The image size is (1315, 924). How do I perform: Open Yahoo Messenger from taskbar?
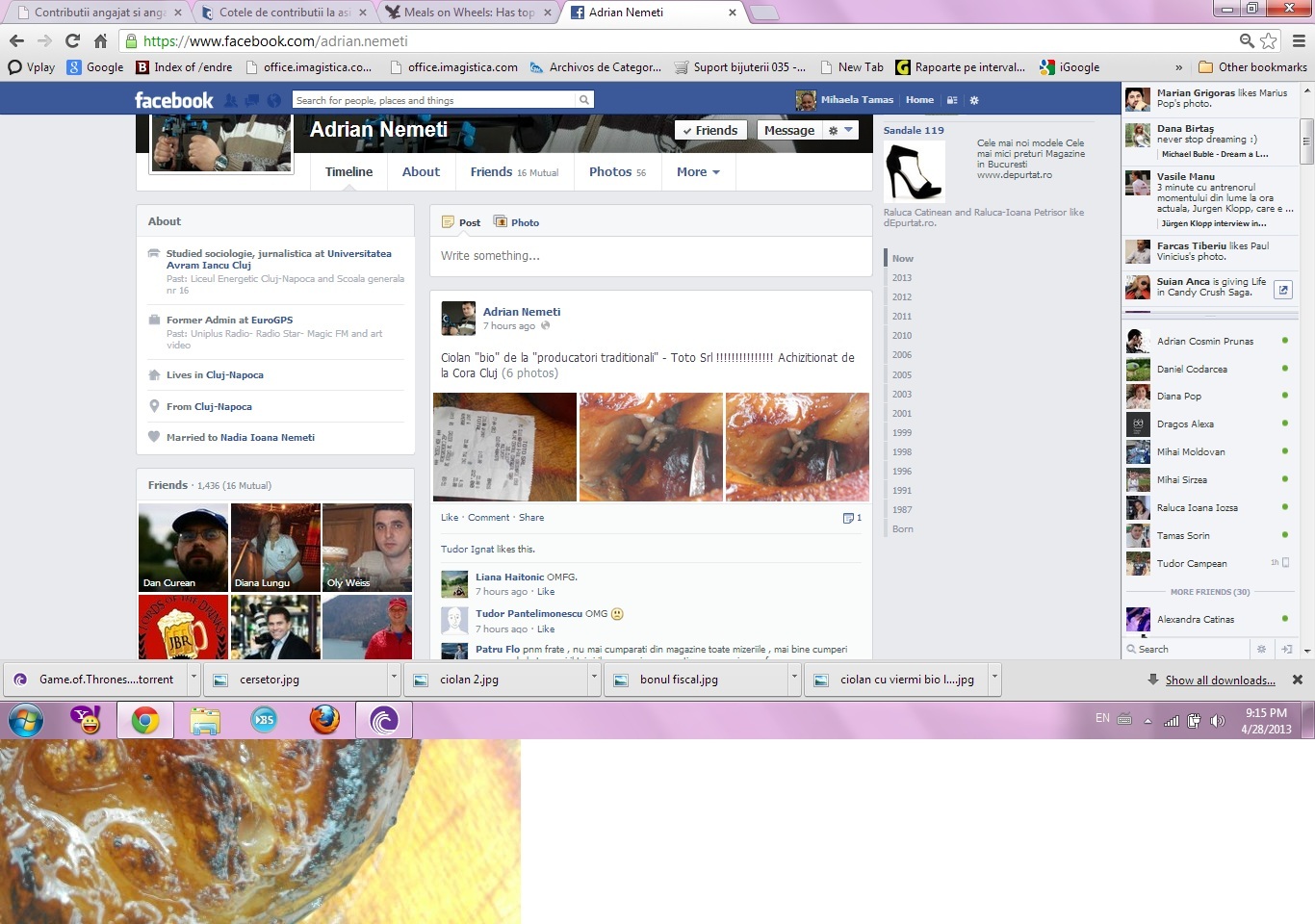(x=86, y=720)
